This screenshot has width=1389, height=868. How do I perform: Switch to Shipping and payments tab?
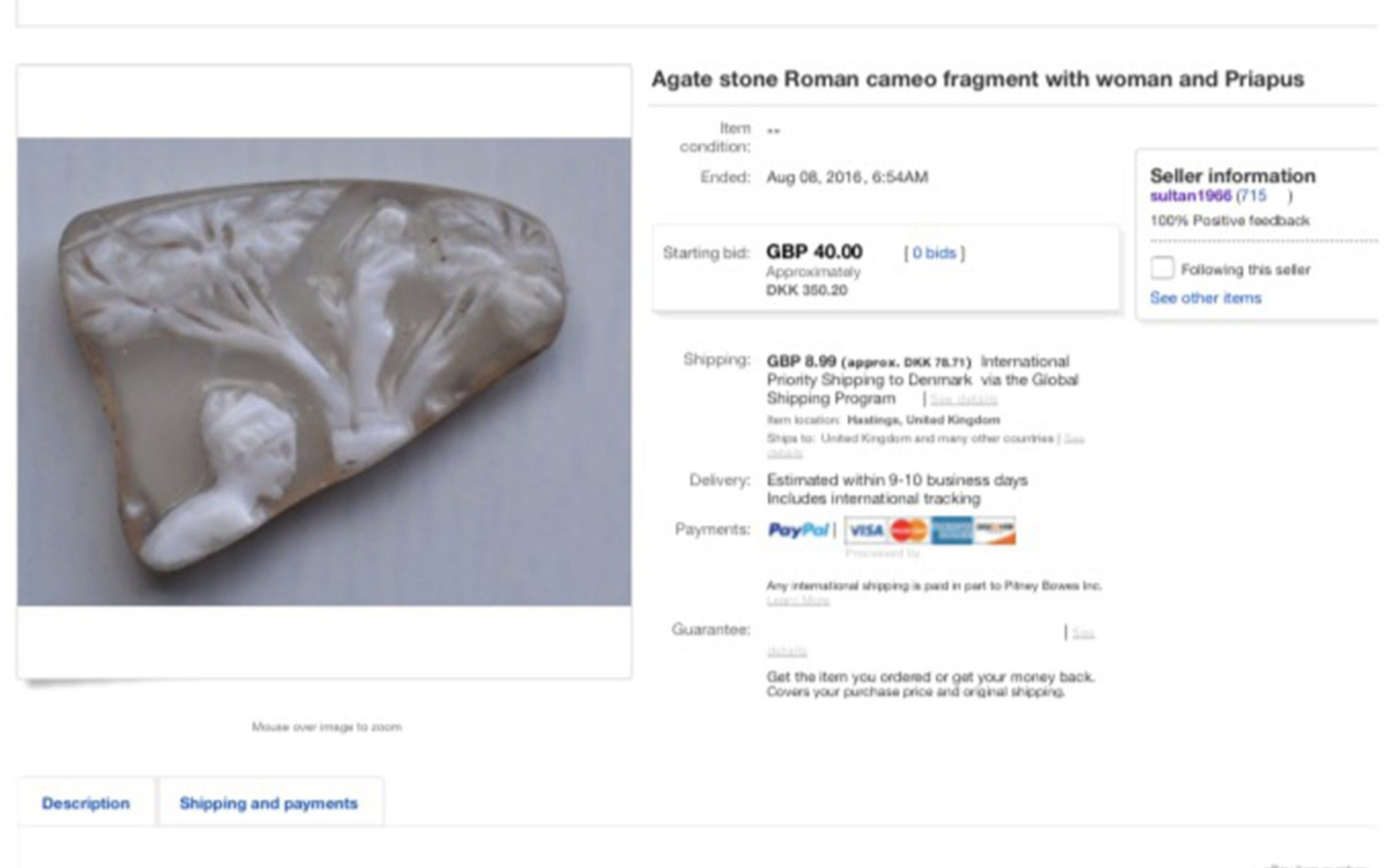(268, 803)
